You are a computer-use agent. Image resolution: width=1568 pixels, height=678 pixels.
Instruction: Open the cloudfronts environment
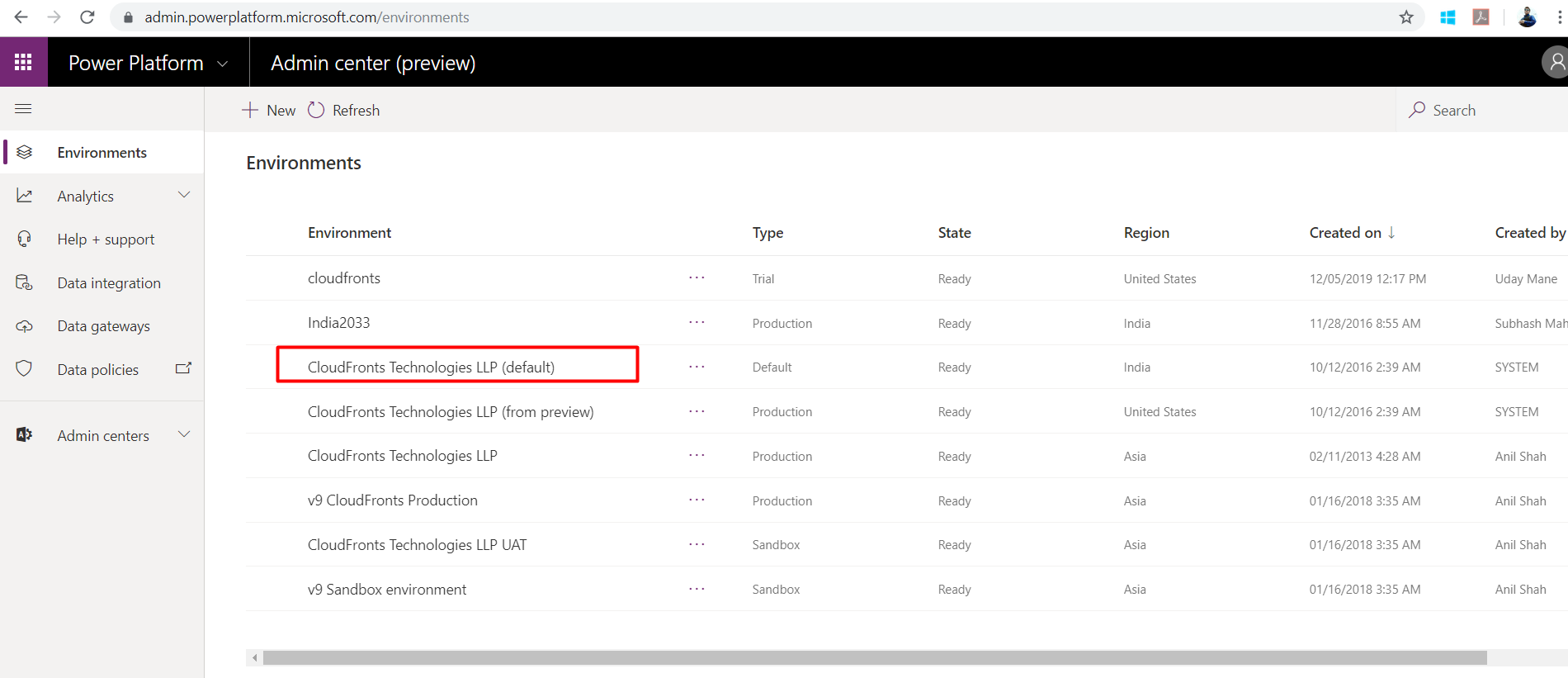pyautogui.click(x=344, y=278)
